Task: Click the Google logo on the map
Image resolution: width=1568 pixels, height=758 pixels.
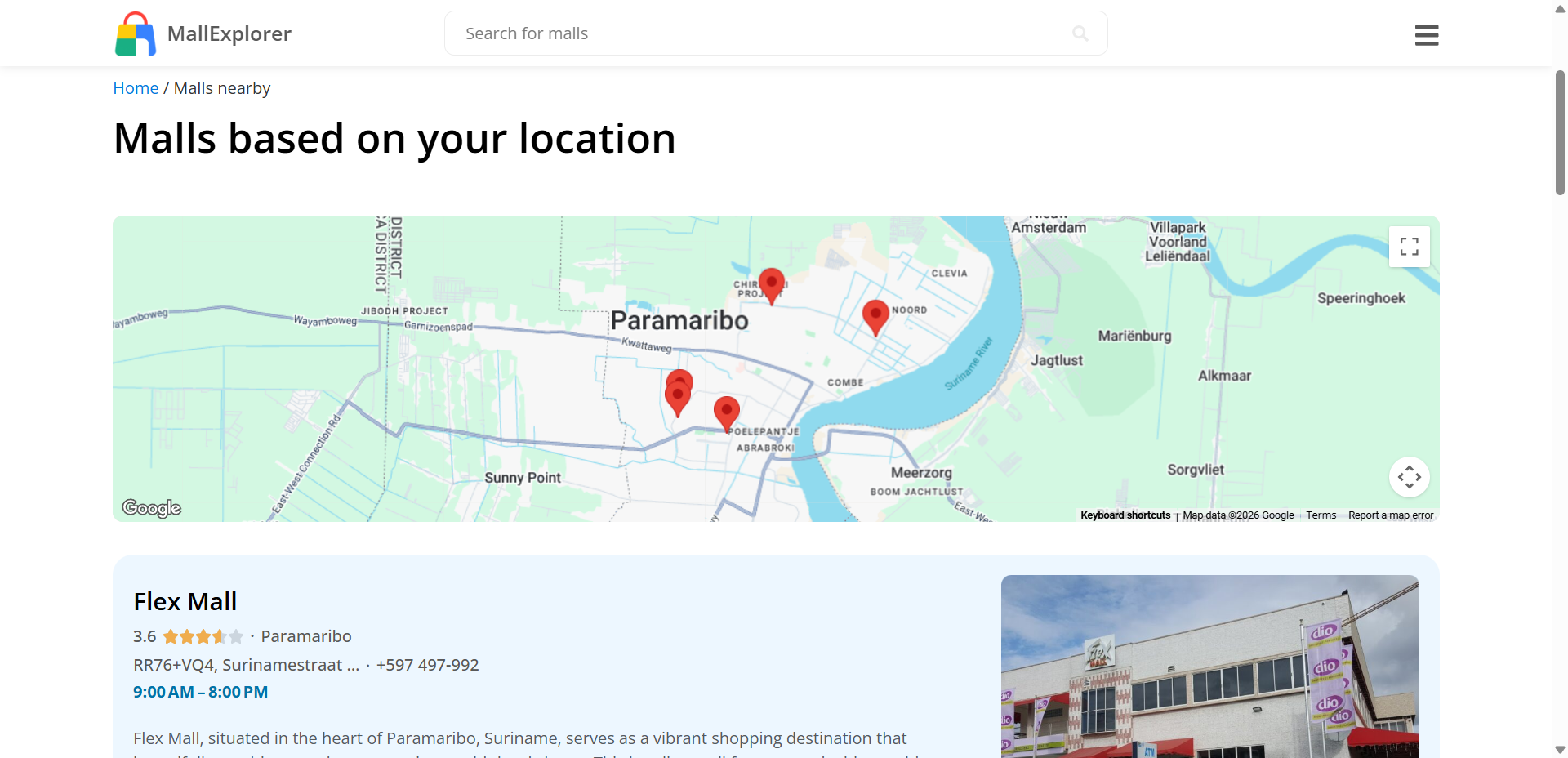Action: [x=152, y=508]
